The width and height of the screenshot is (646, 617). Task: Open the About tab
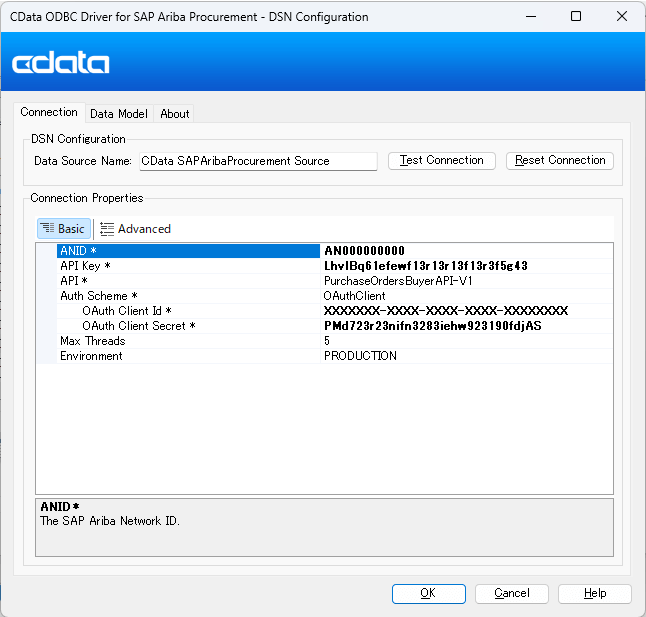click(x=175, y=114)
